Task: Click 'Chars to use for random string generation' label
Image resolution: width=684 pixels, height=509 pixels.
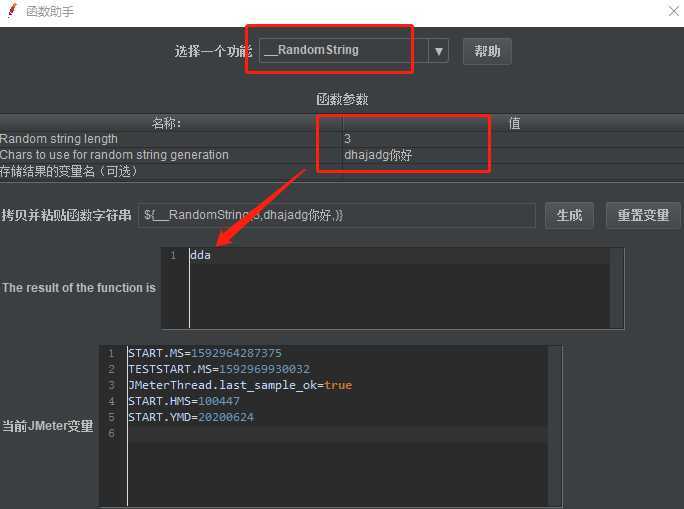Action: [x=114, y=155]
